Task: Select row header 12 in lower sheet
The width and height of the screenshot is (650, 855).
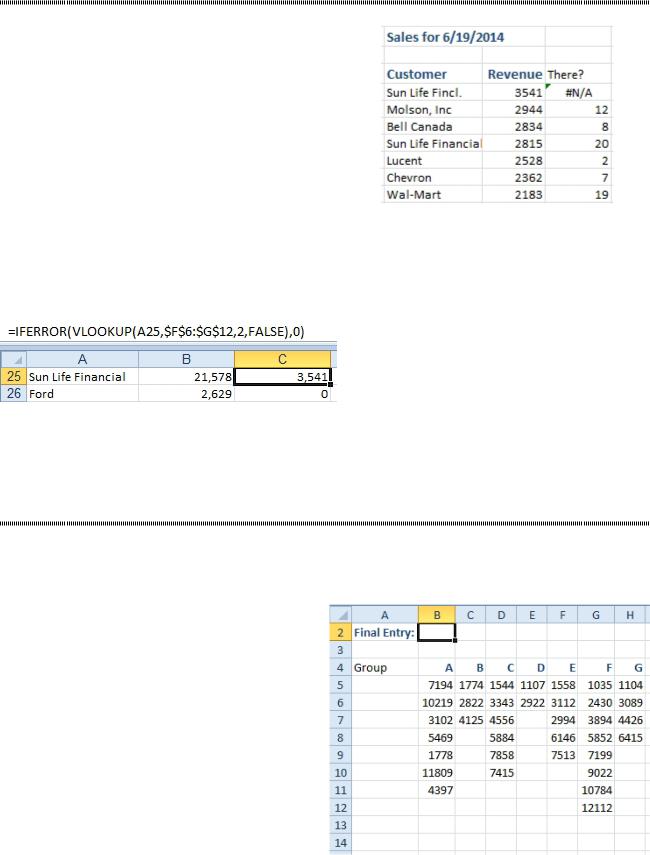Action: [x=341, y=808]
